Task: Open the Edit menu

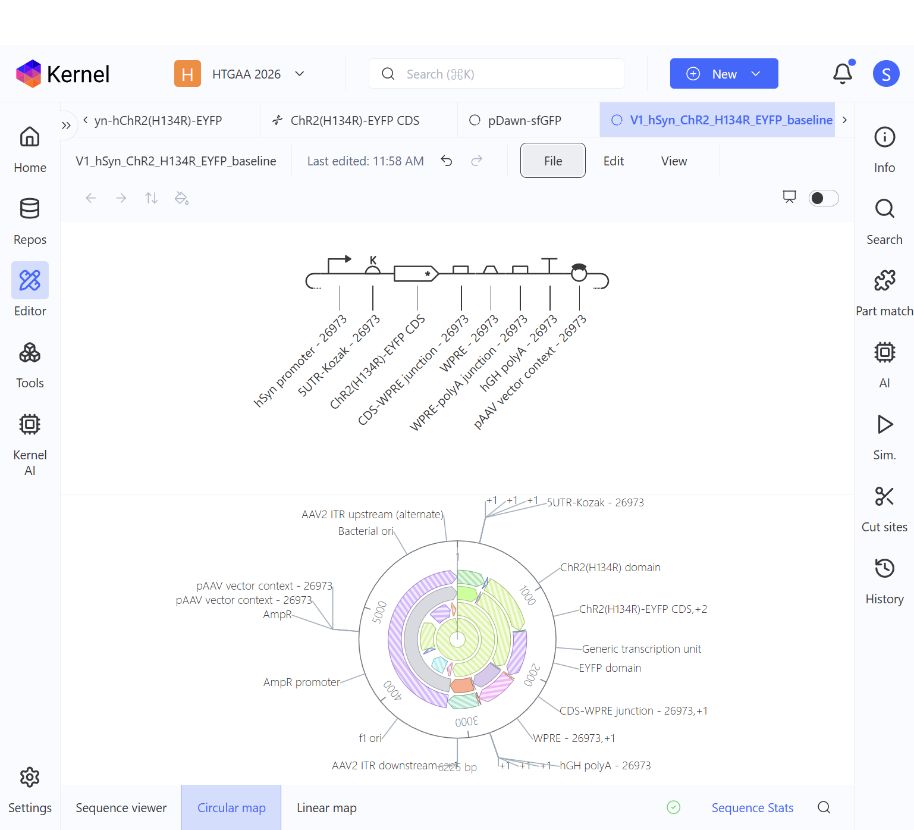Action: [x=613, y=161]
